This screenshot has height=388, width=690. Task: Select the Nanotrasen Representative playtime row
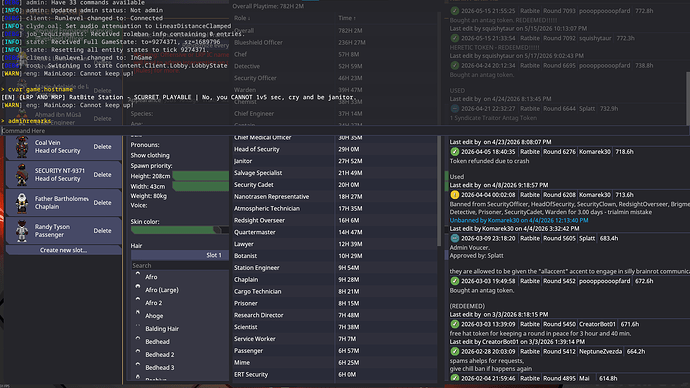point(334,197)
